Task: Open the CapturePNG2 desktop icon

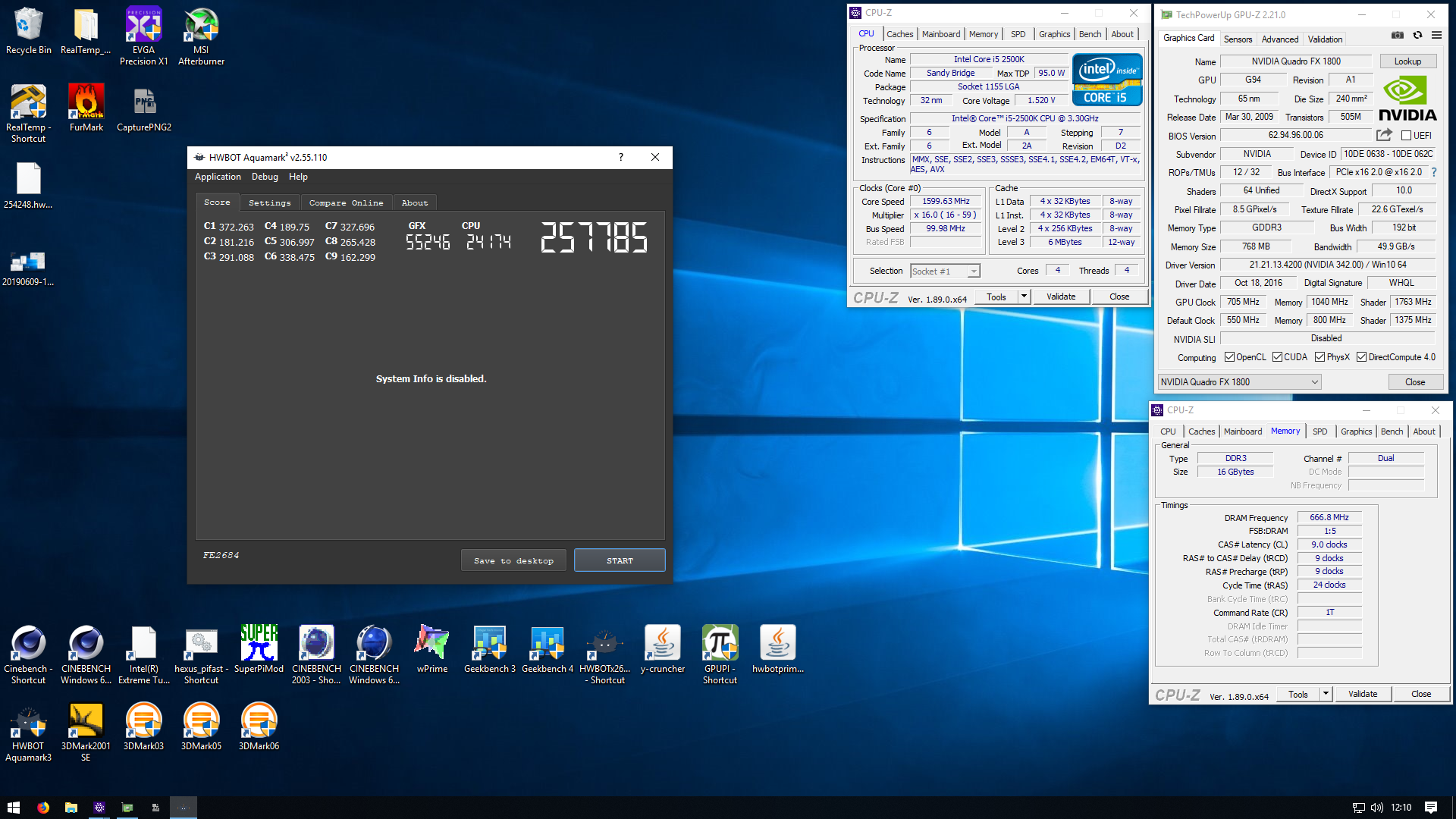Action: (x=143, y=108)
